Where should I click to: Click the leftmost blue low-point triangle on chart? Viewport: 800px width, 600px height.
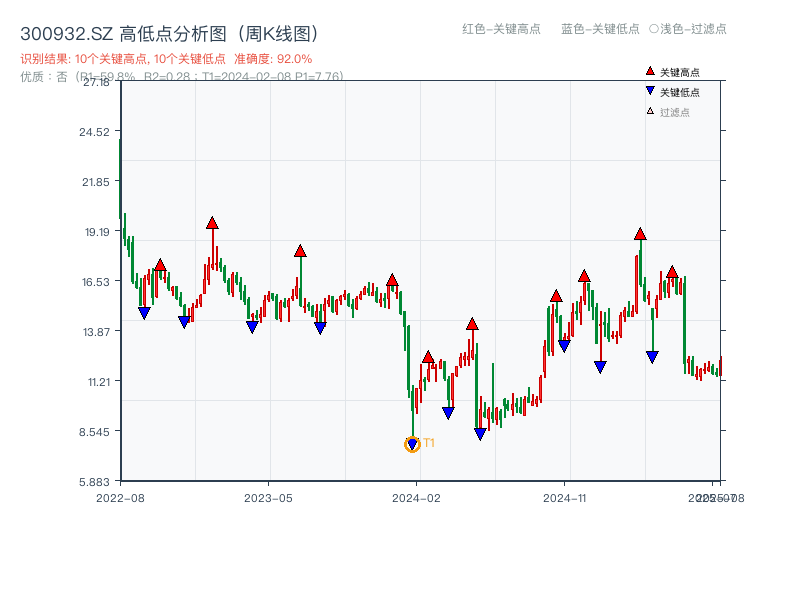(x=144, y=313)
